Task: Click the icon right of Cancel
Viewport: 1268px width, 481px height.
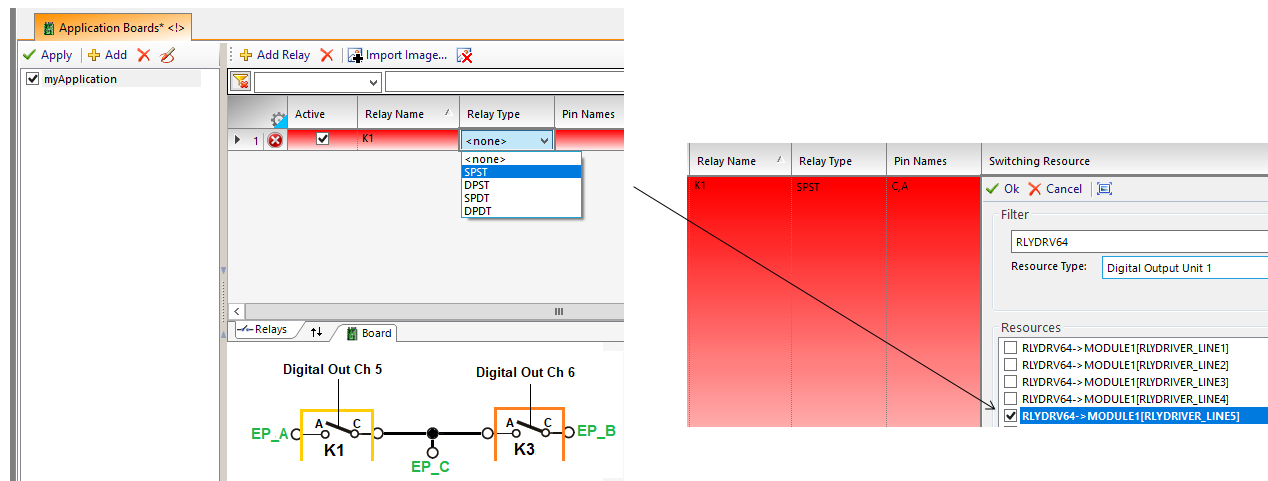Action: [x=1104, y=189]
